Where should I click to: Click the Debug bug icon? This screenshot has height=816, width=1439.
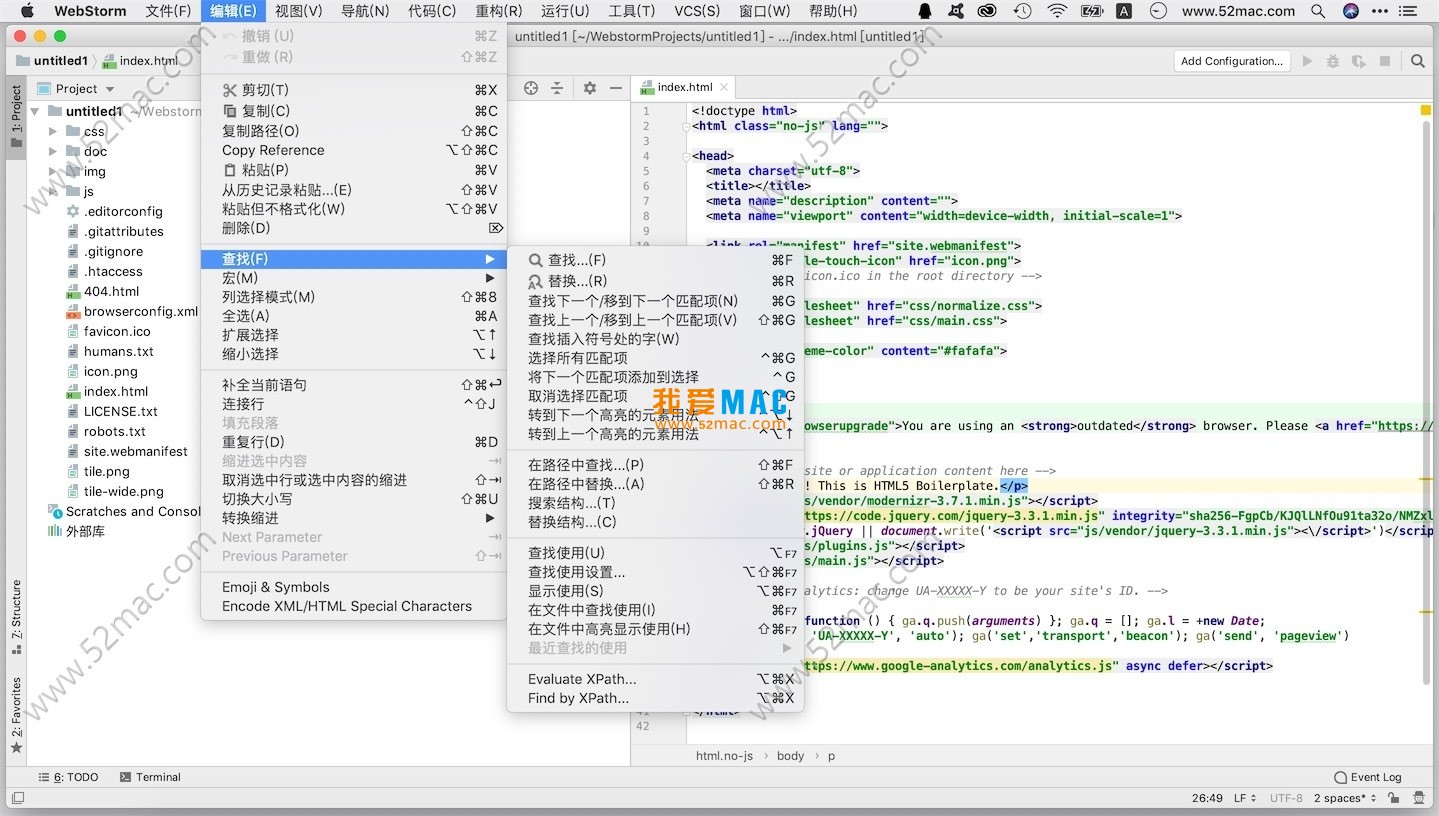(x=1332, y=61)
